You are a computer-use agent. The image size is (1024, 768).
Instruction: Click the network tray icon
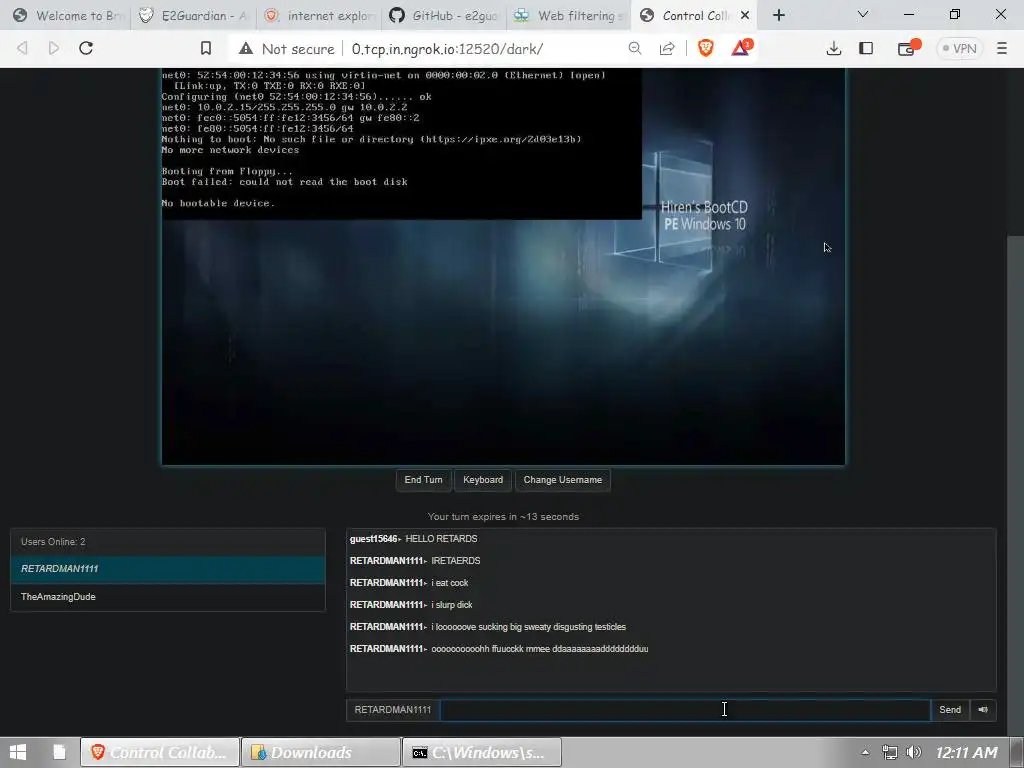click(x=889, y=752)
